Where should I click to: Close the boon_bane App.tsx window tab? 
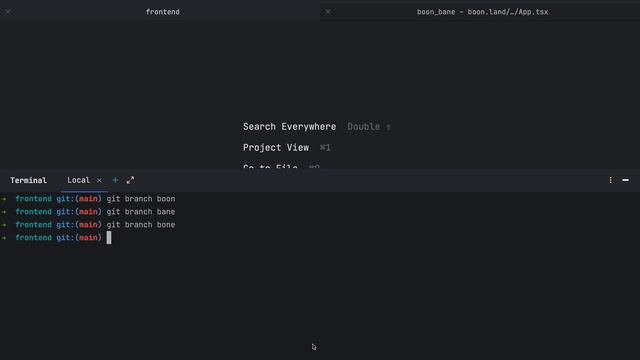[x=328, y=12]
